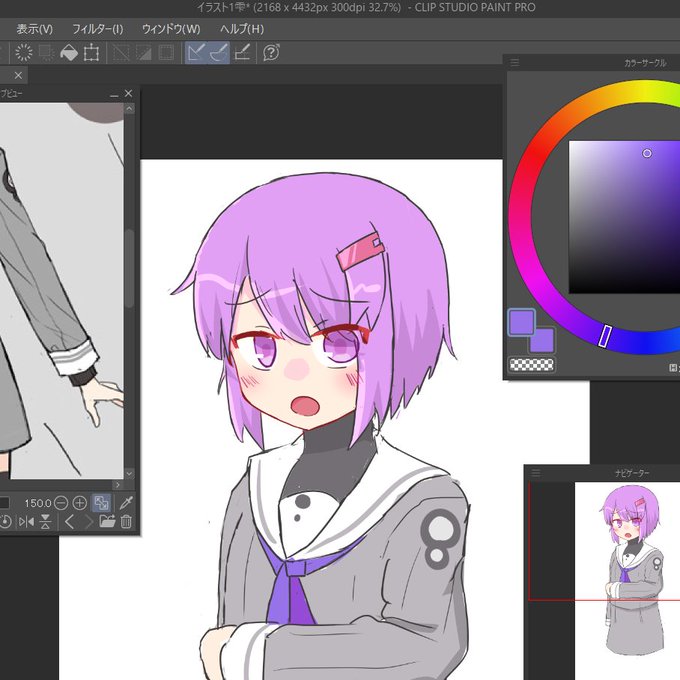Pick color with sub view eyedropper
This screenshot has width=680, height=680.
(x=126, y=503)
